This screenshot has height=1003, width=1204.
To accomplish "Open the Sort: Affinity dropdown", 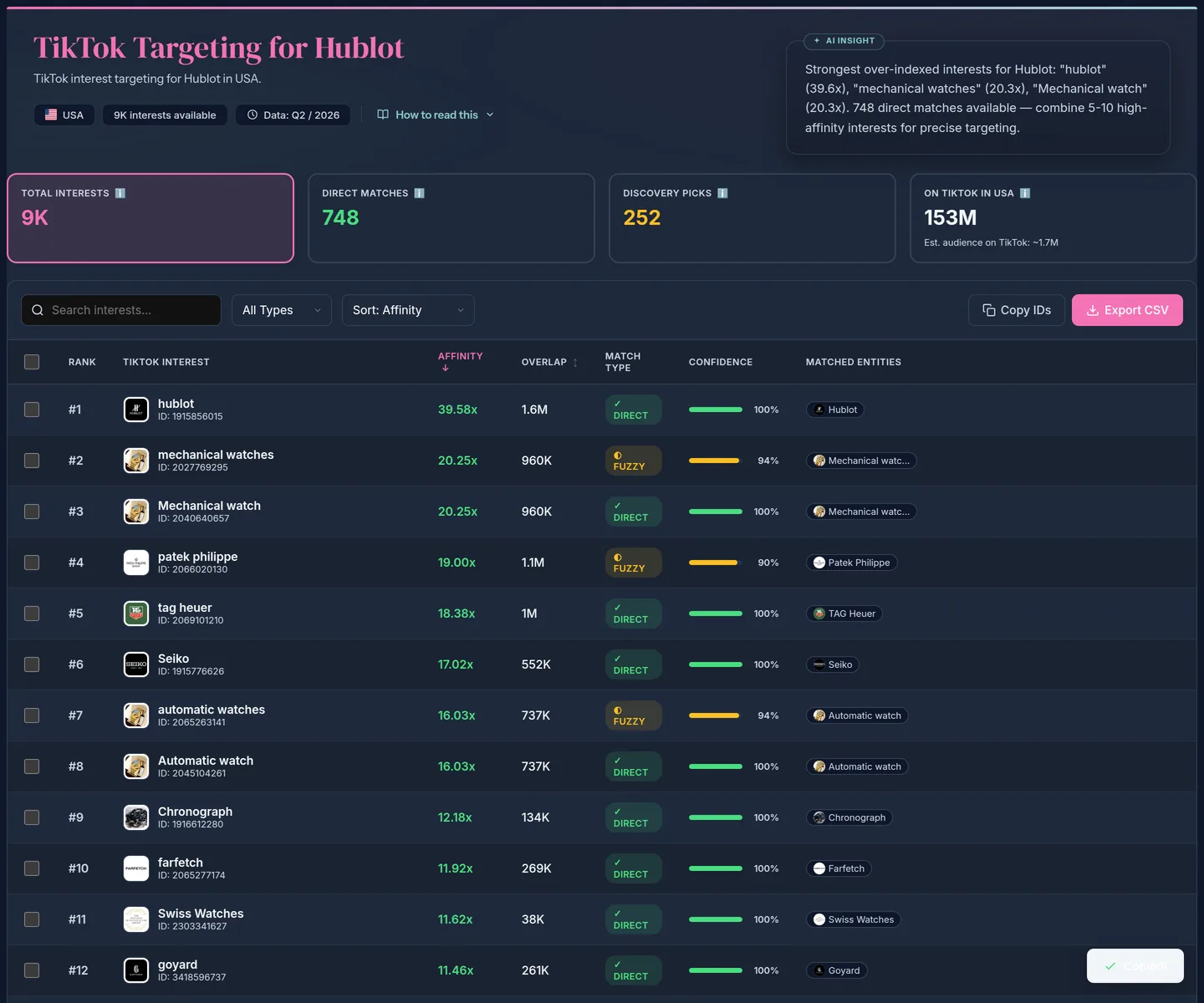I will 408,310.
